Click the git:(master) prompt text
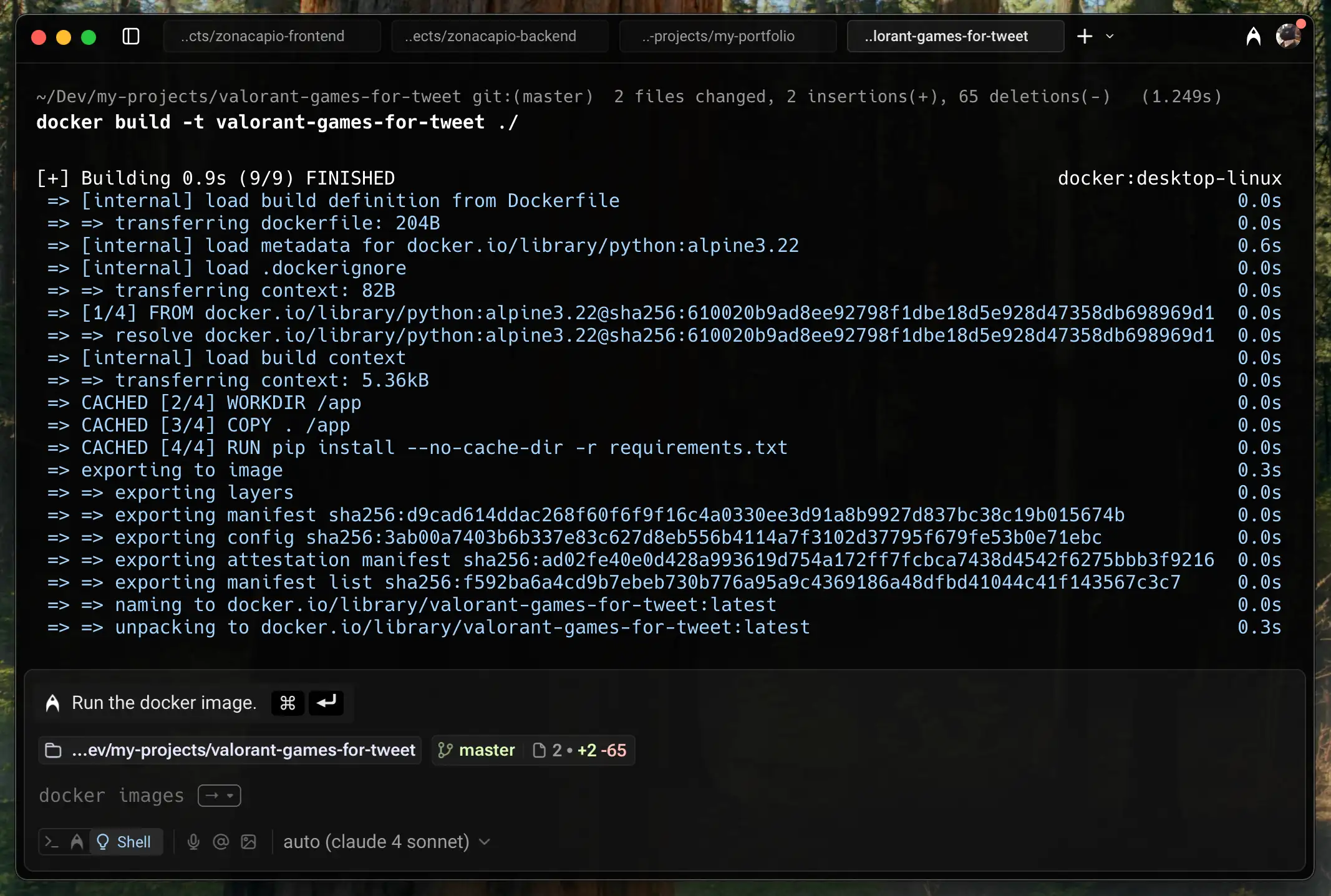 point(533,97)
